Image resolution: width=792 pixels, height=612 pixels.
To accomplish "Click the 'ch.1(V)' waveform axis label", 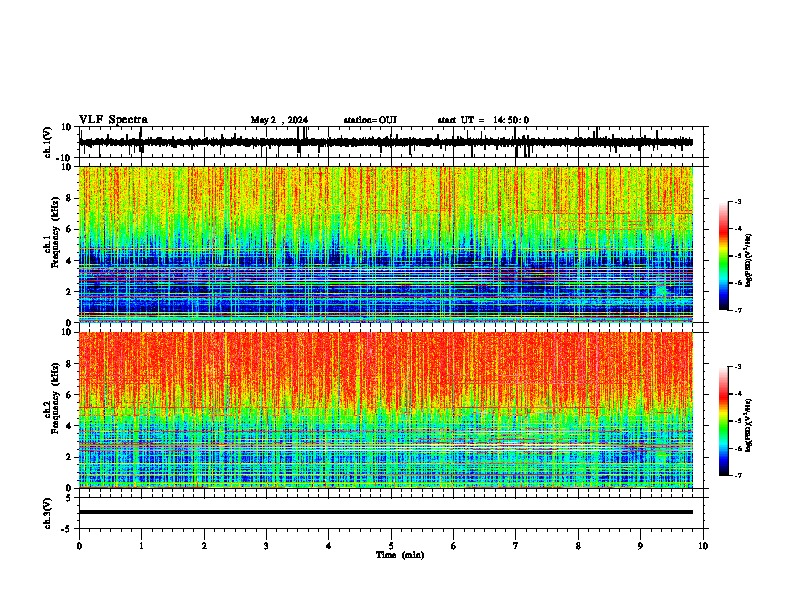I will click(x=48, y=142).
